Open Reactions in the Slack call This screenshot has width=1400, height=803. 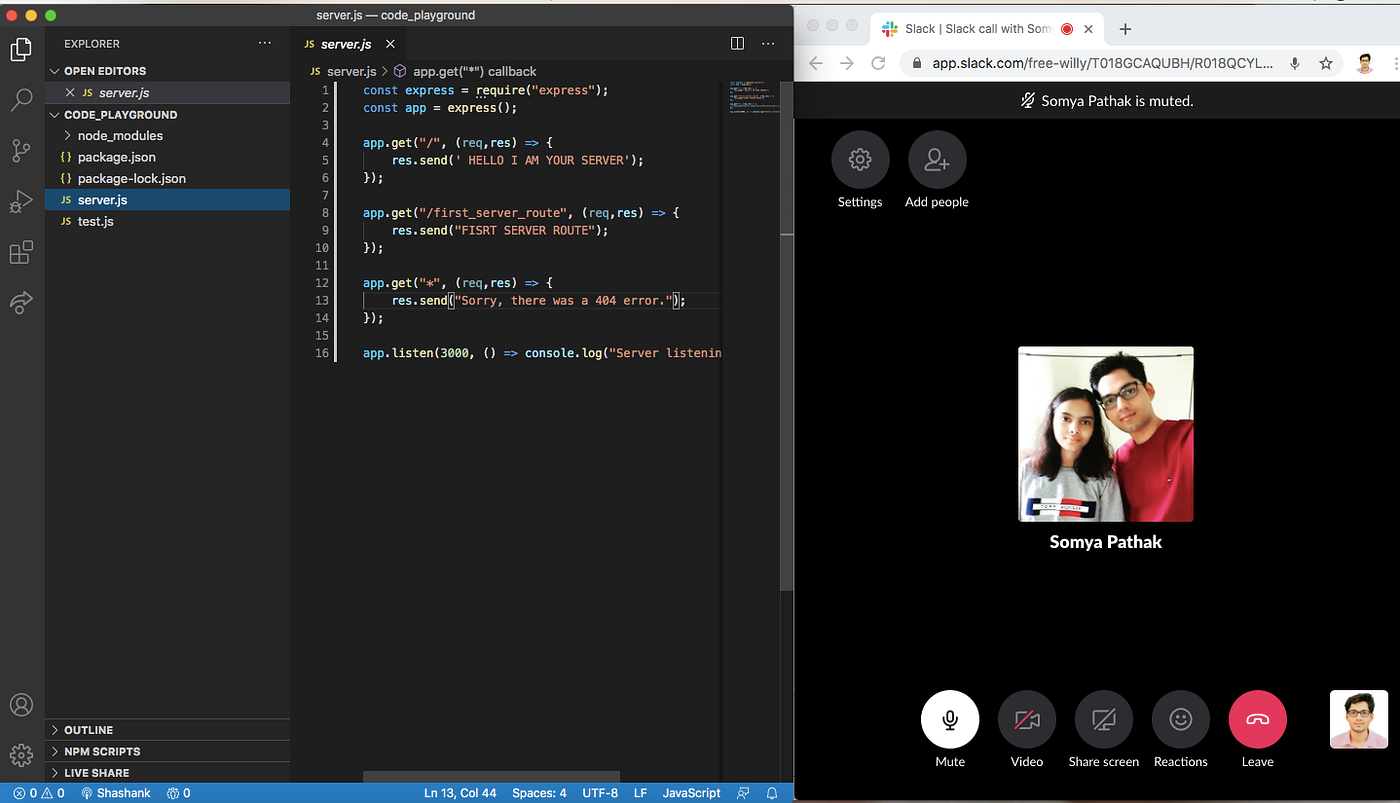click(1180, 719)
